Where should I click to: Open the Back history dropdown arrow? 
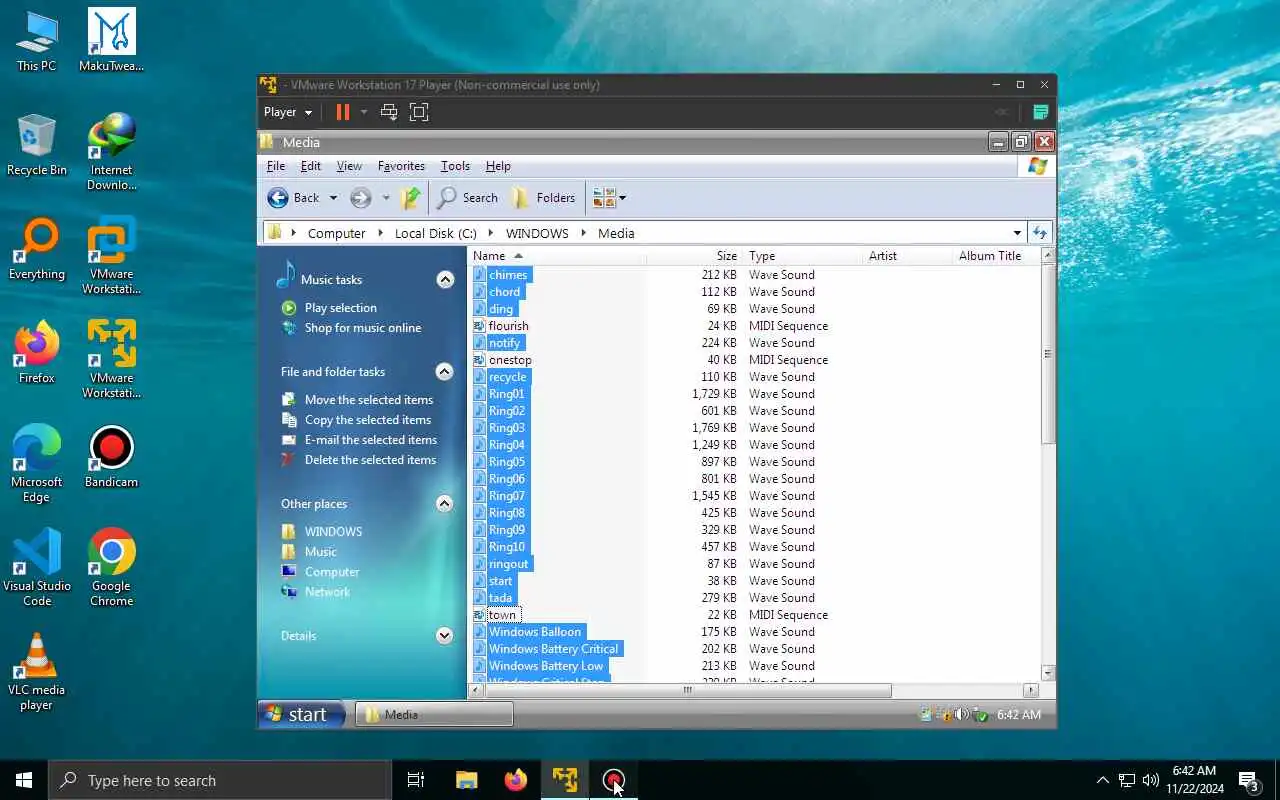[333, 198]
